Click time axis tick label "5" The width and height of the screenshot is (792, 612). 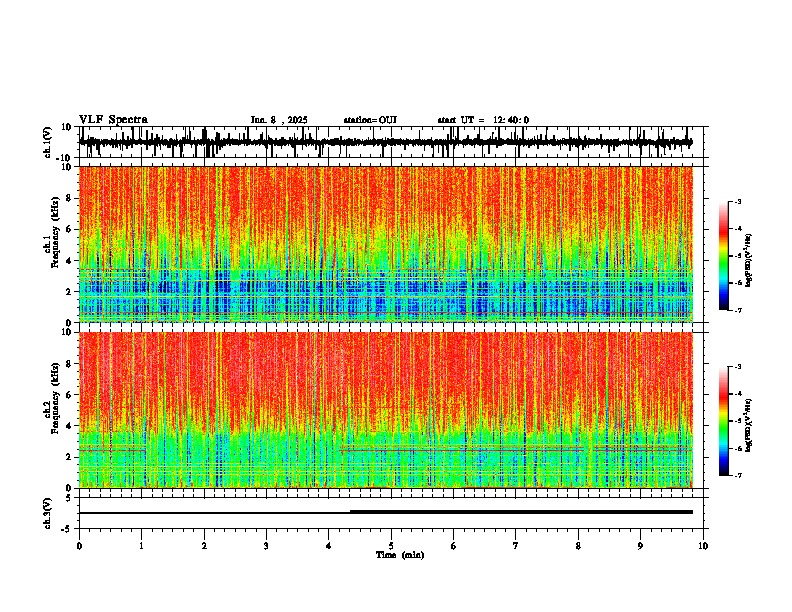391,546
